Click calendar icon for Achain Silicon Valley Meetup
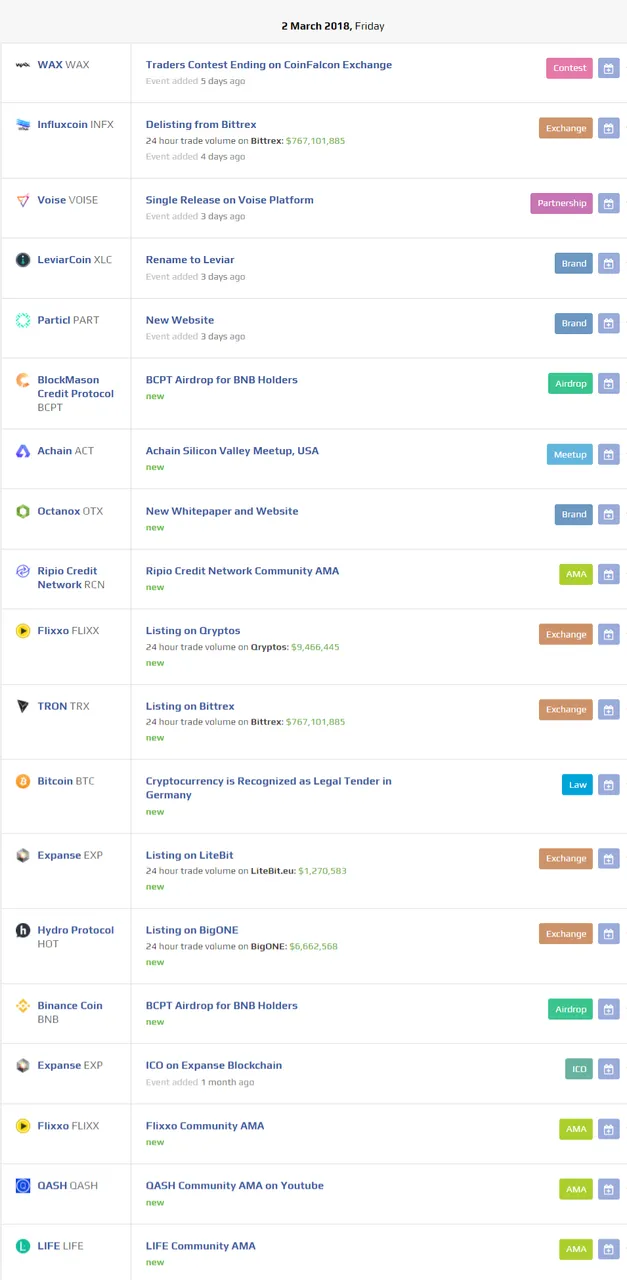The height and width of the screenshot is (1280, 627). (x=608, y=454)
